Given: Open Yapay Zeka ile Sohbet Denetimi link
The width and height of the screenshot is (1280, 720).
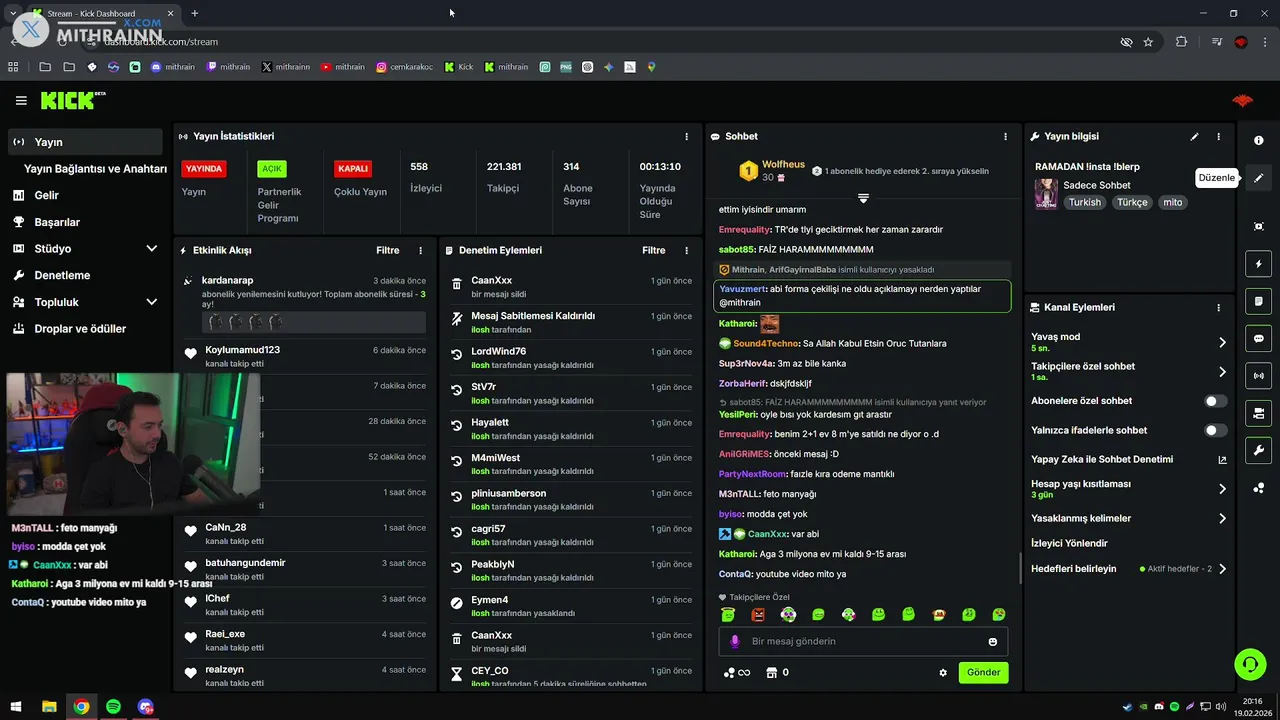Looking at the screenshot, I should click(1129, 460).
